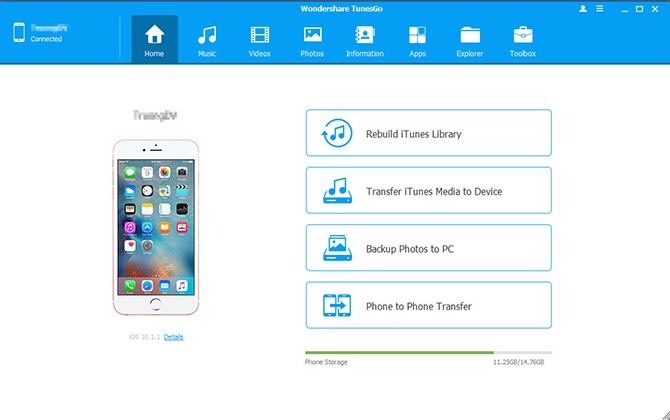The width and height of the screenshot is (670, 420).
Task: Open the Explorer tab
Action: (x=470, y=39)
